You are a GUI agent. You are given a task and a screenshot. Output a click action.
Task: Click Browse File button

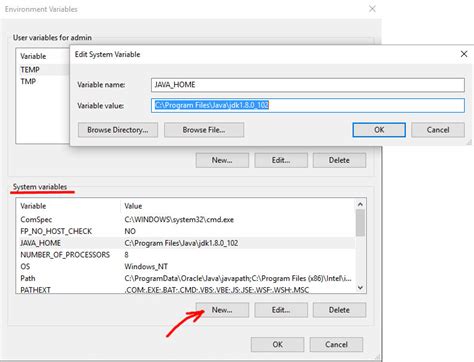[204, 130]
